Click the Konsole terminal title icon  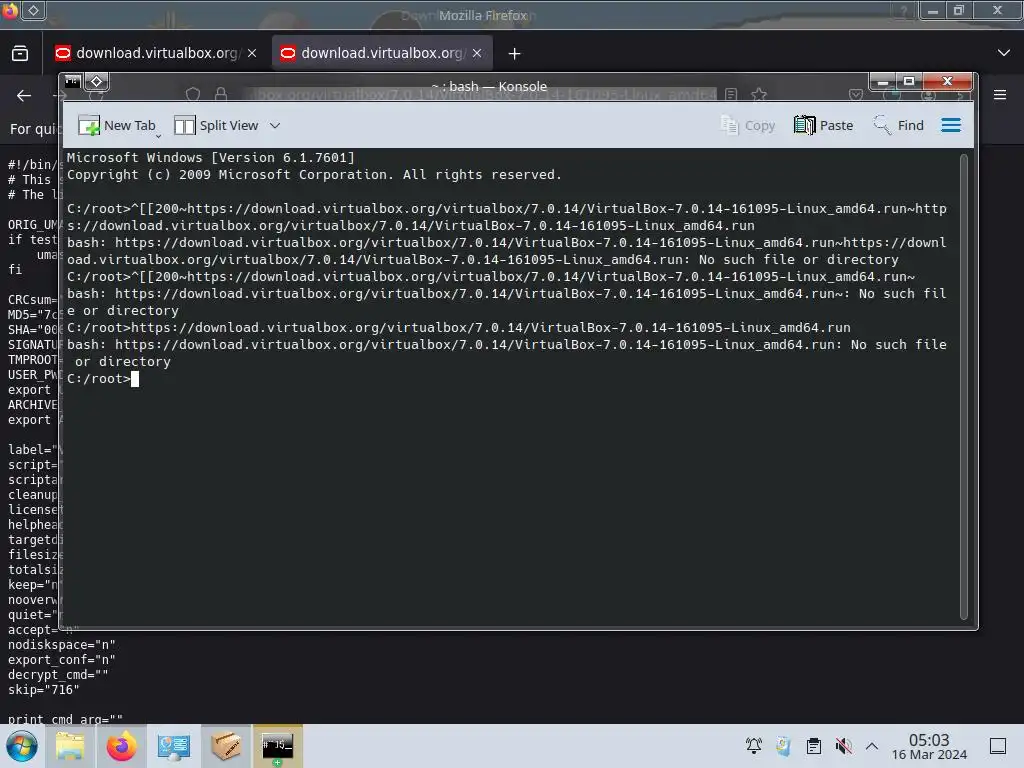click(x=72, y=81)
